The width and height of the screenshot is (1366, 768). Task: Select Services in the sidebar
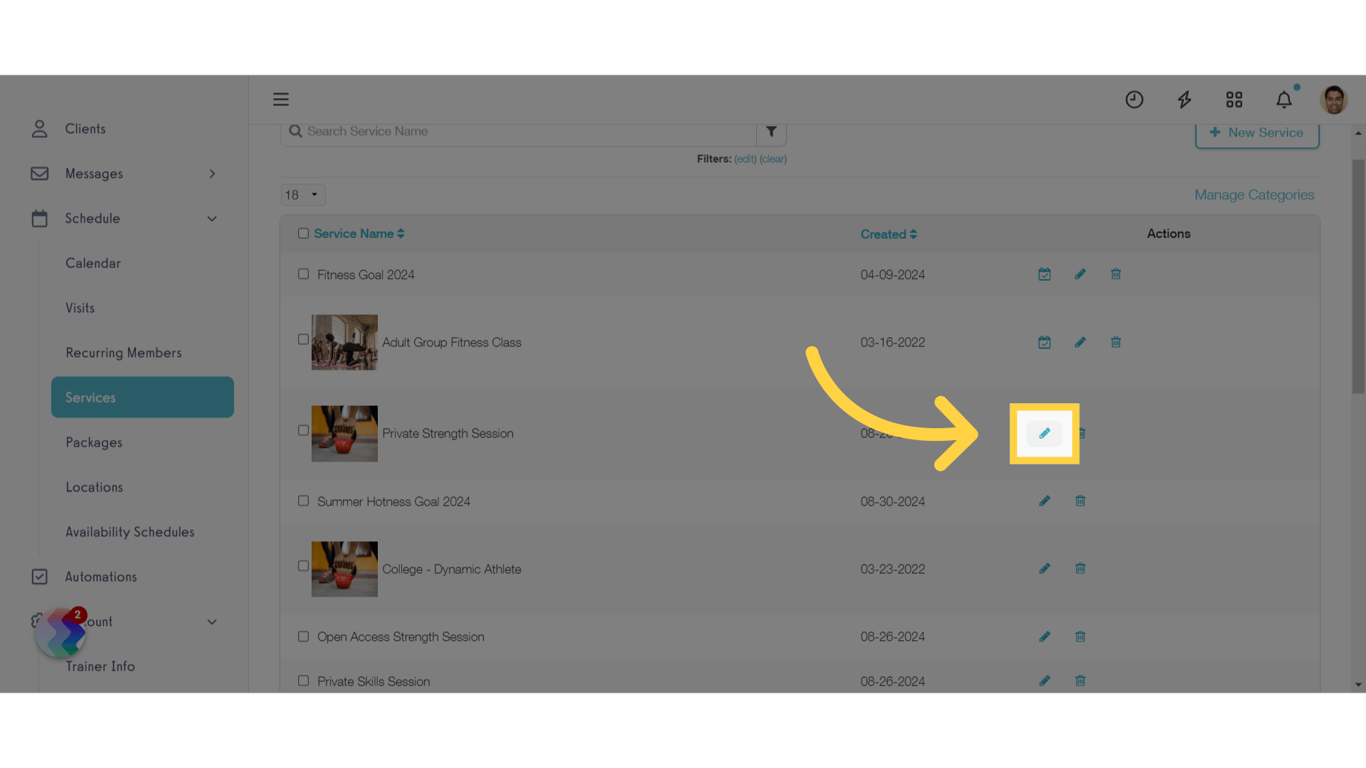pos(142,397)
